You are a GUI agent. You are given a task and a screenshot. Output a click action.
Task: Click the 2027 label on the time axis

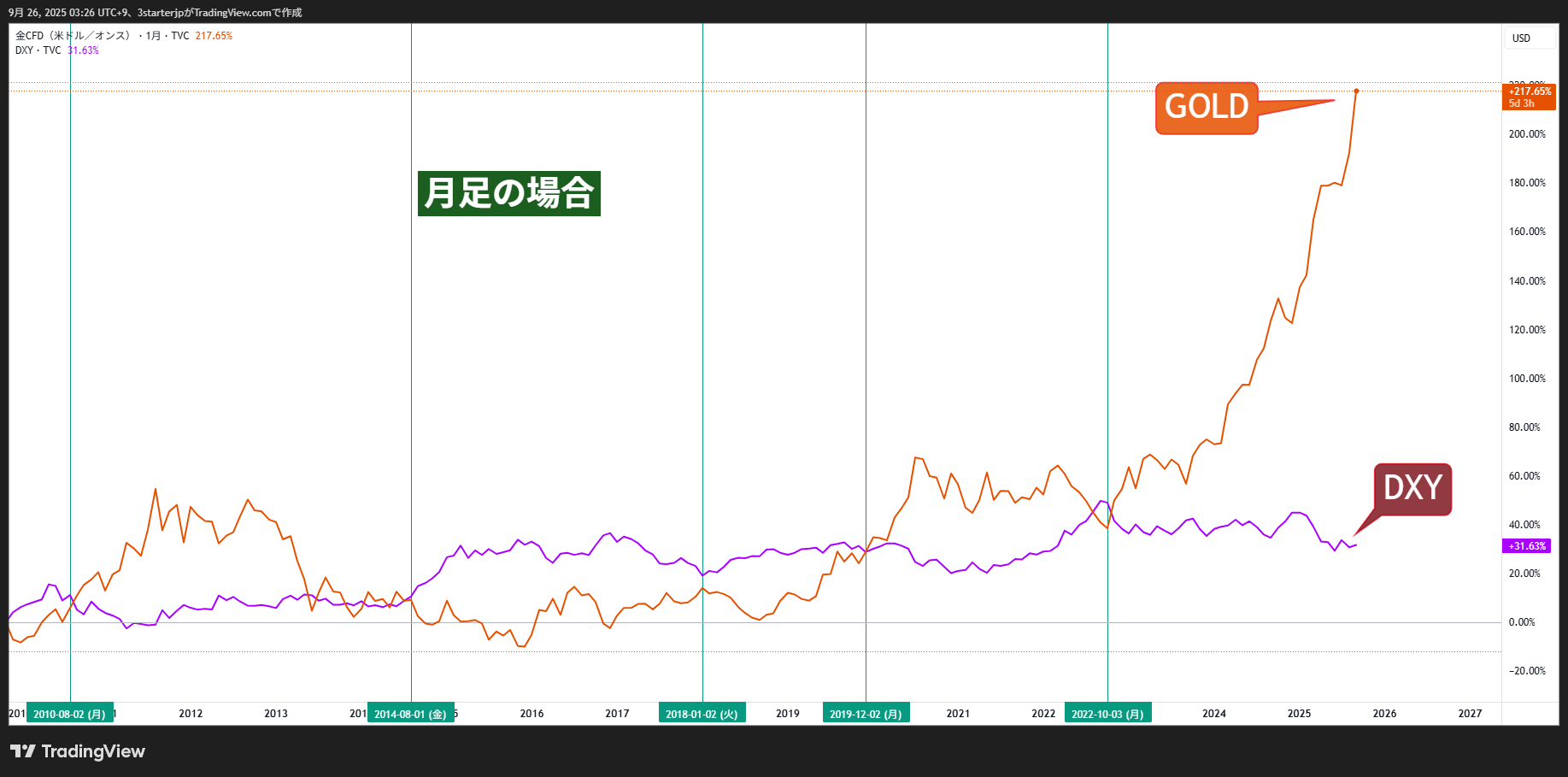click(1470, 714)
